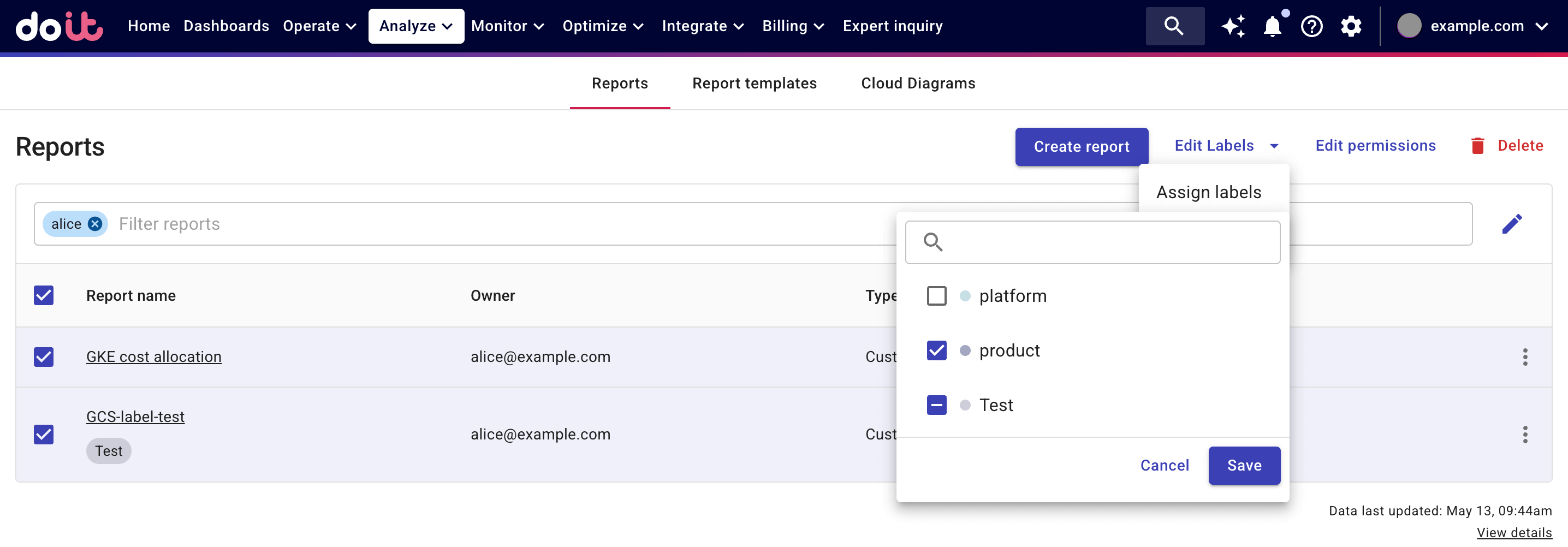This screenshot has height=547, width=1568.
Task: Uncheck the product label checkbox
Action: (936, 350)
